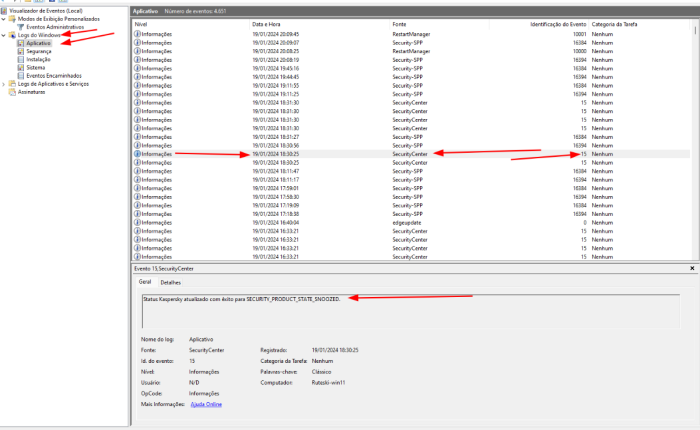Image resolution: width=700 pixels, height=430 pixels.
Task: Click date cell 19/01/2024 17:58:30
Action: pyautogui.click(x=275, y=197)
